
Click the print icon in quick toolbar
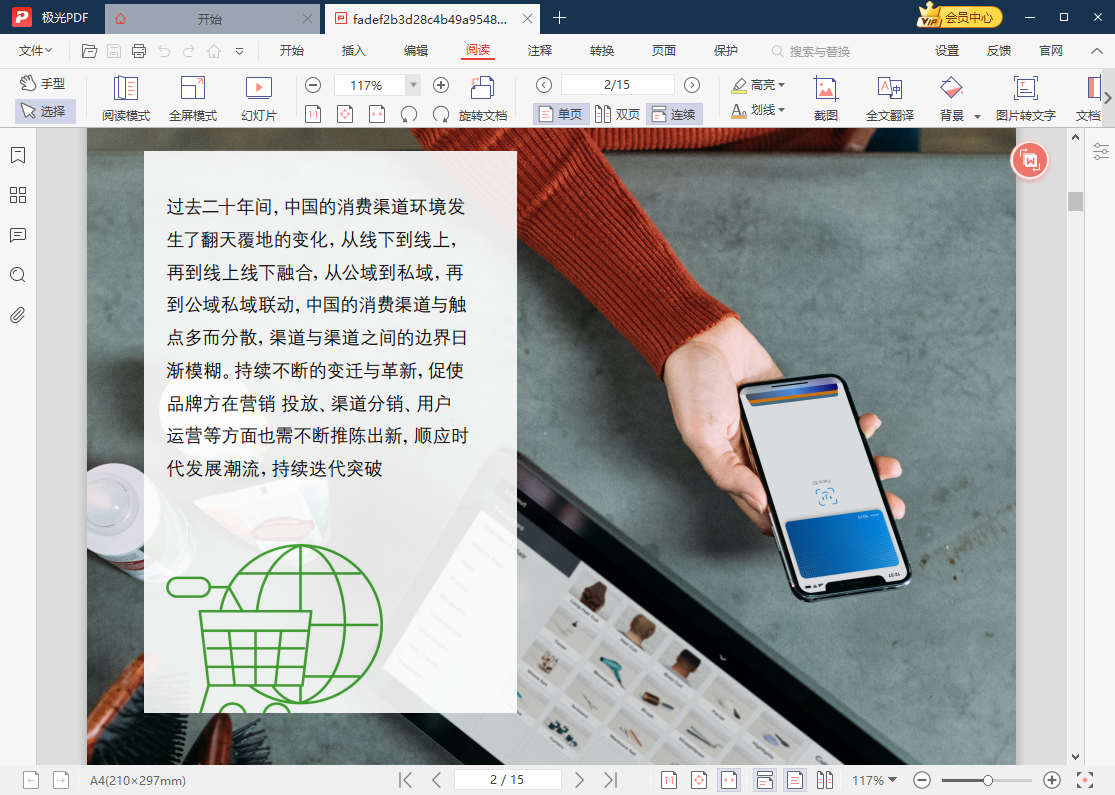[139, 51]
